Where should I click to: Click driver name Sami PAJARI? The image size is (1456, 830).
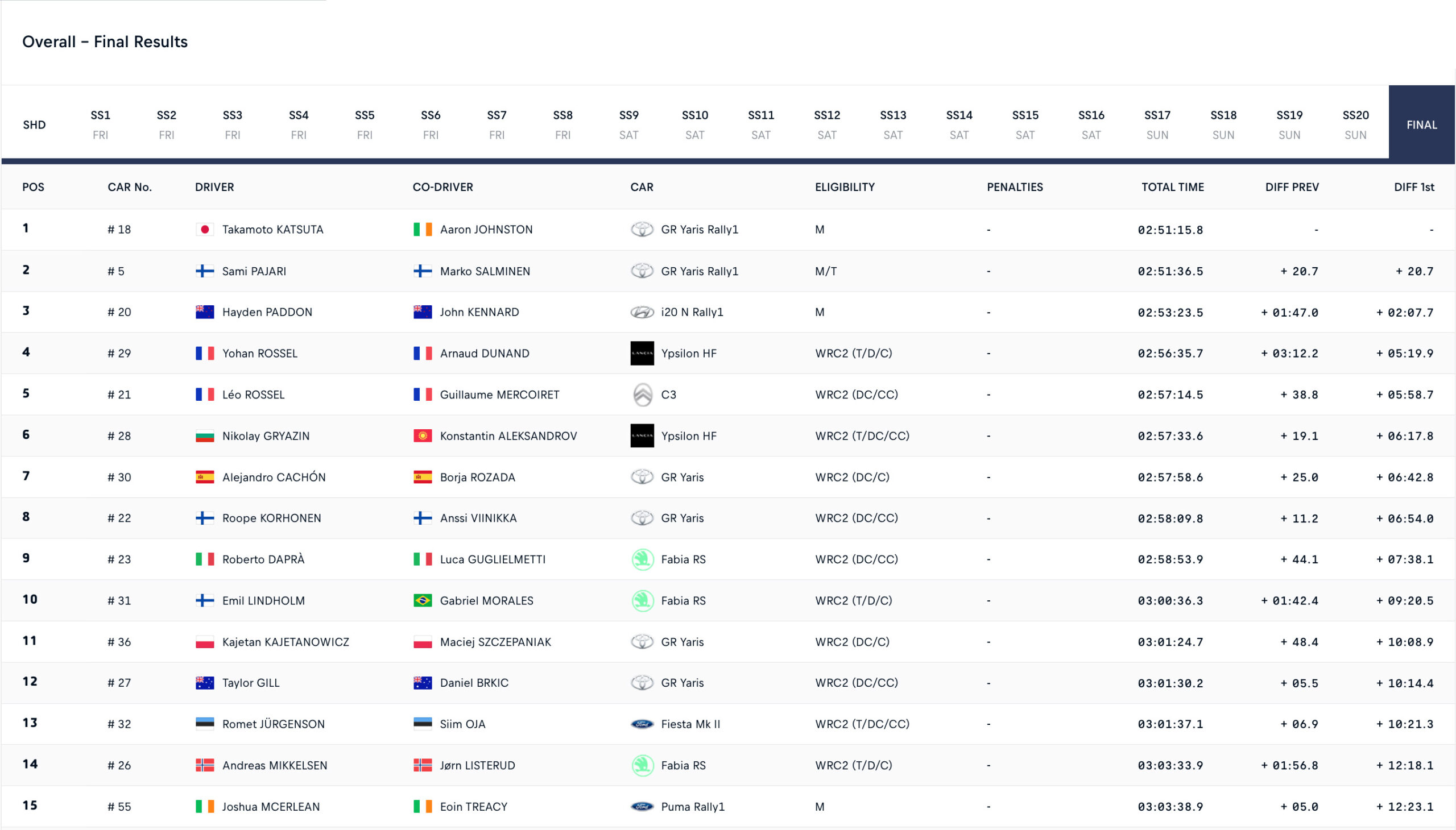pos(254,271)
